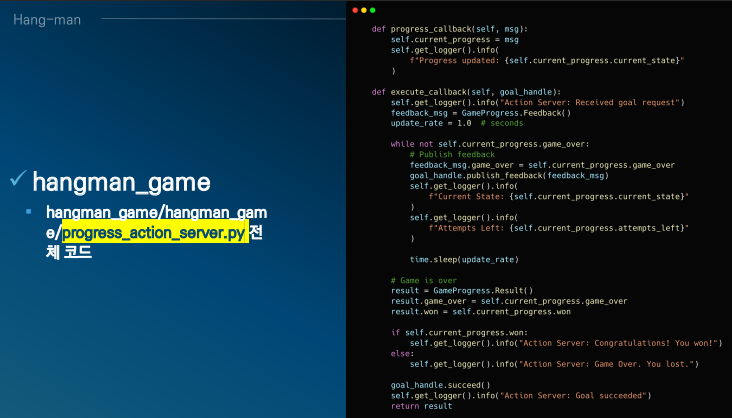
Task: Click 'result = GameProgress.Result()' line
Action: [x=462, y=290]
